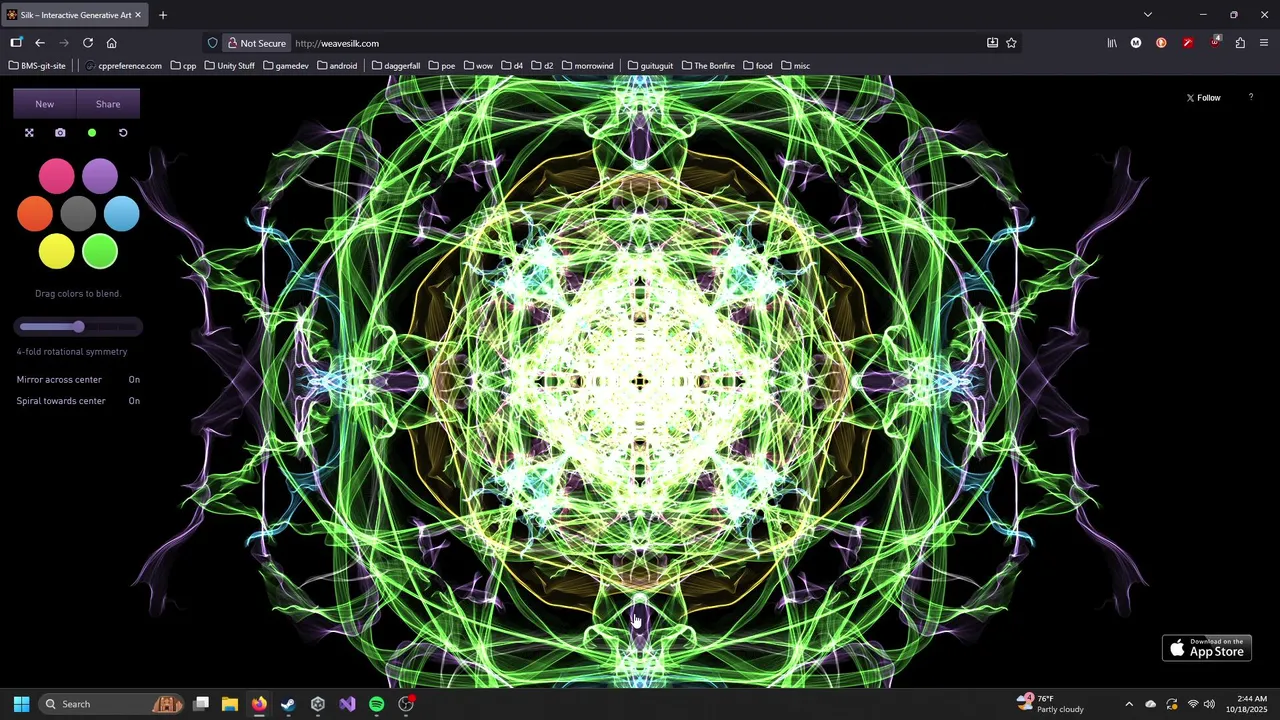Image resolution: width=1280 pixels, height=720 pixels.
Task: Pick the light blue color swatch
Action: 122,214
